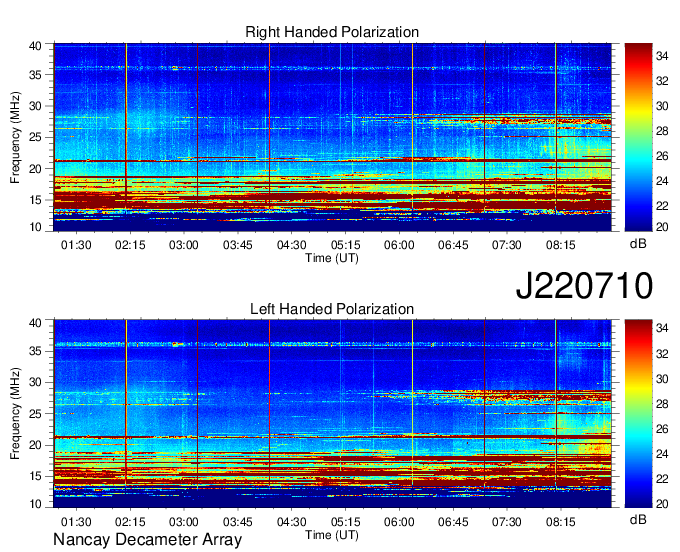Click the '05:15' time tick of Left Handed plot
680x552 pixels.
pyautogui.click(x=345, y=522)
